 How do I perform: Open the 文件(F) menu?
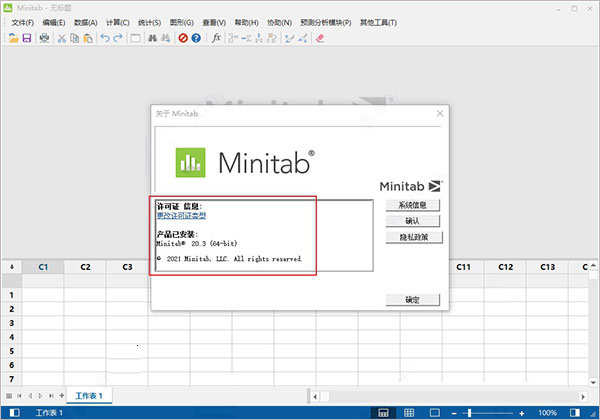(22, 23)
